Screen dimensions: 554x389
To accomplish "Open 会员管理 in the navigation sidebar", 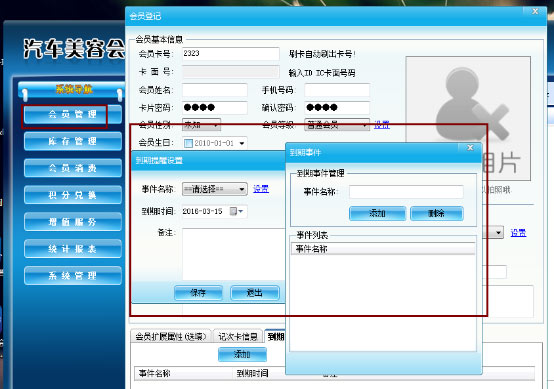I will [73, 114].
